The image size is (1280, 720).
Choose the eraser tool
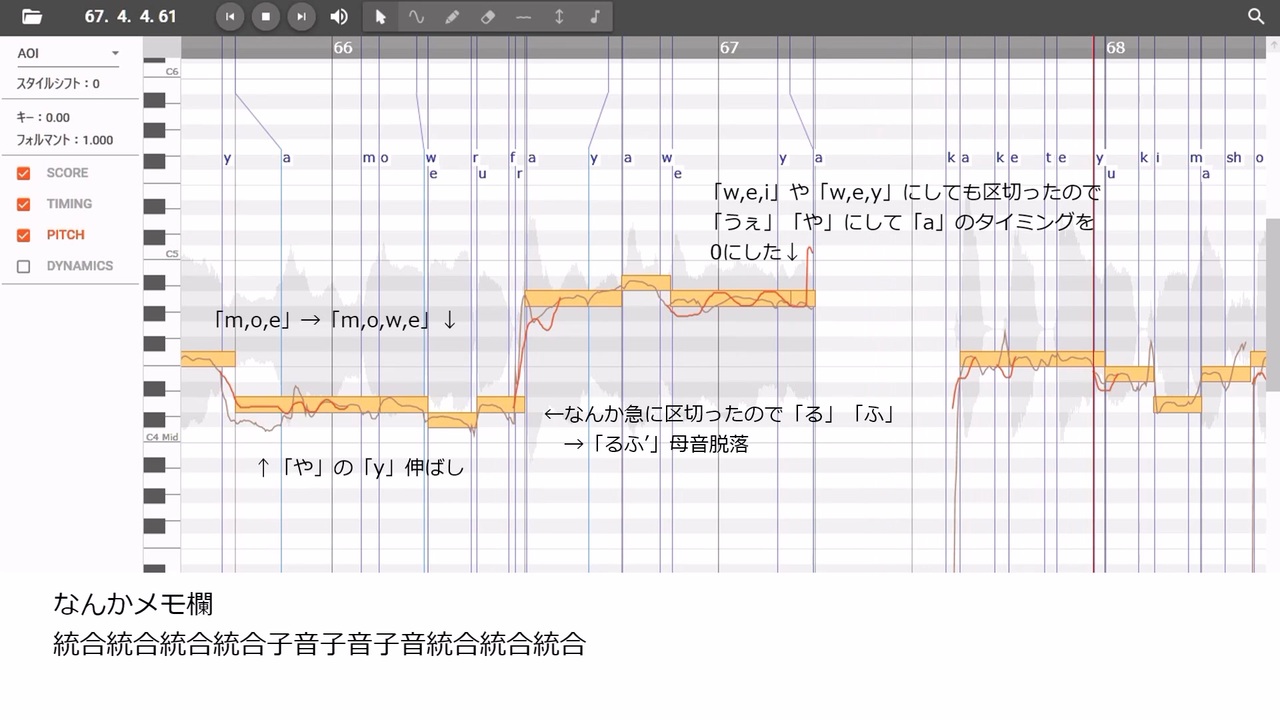click(x=488, y=16)
